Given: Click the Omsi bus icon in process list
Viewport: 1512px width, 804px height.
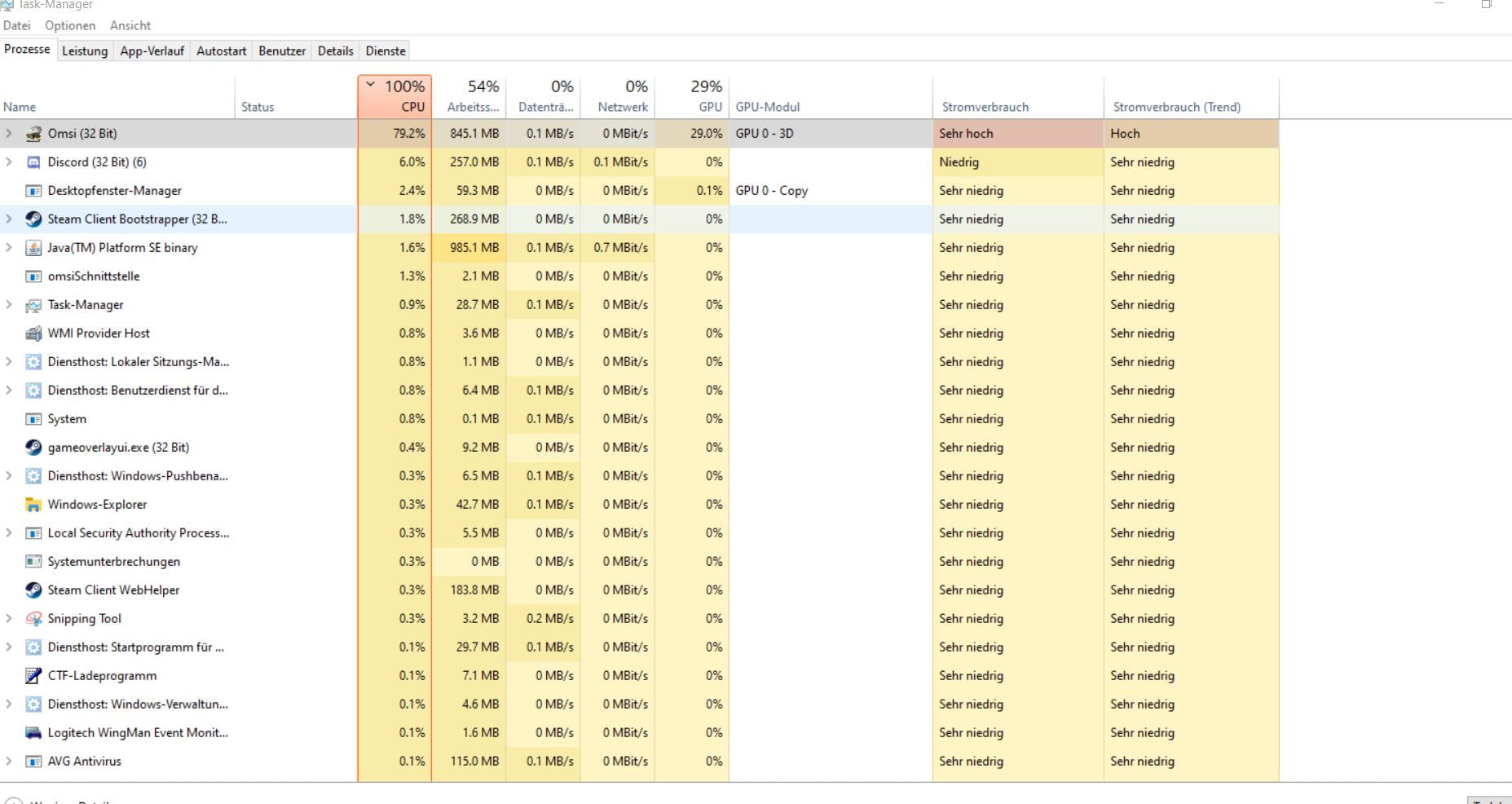Looking at the screenshot, I should point(33,134).
